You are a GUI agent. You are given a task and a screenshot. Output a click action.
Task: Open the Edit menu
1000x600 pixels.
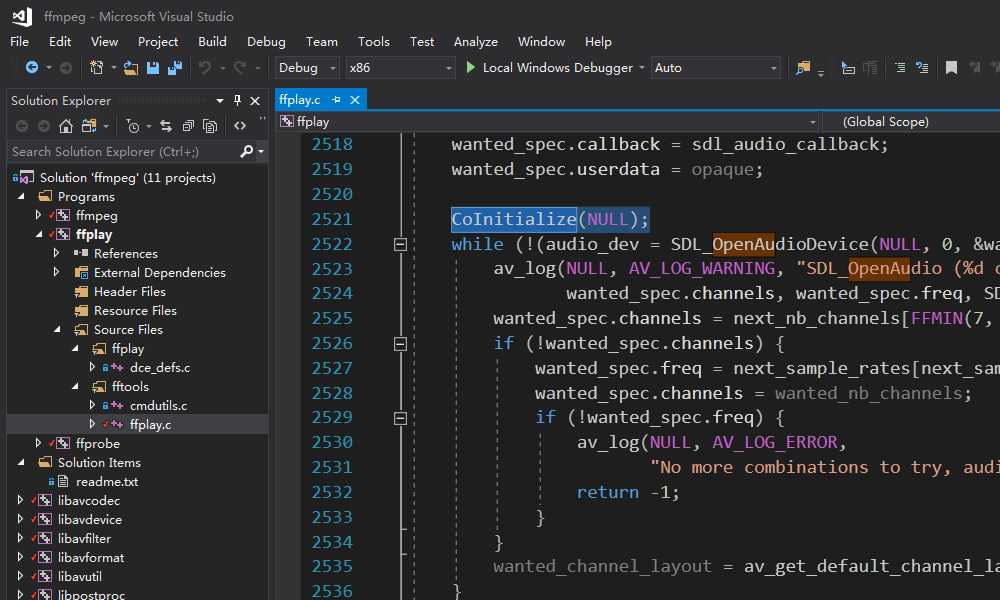point(60,41)
